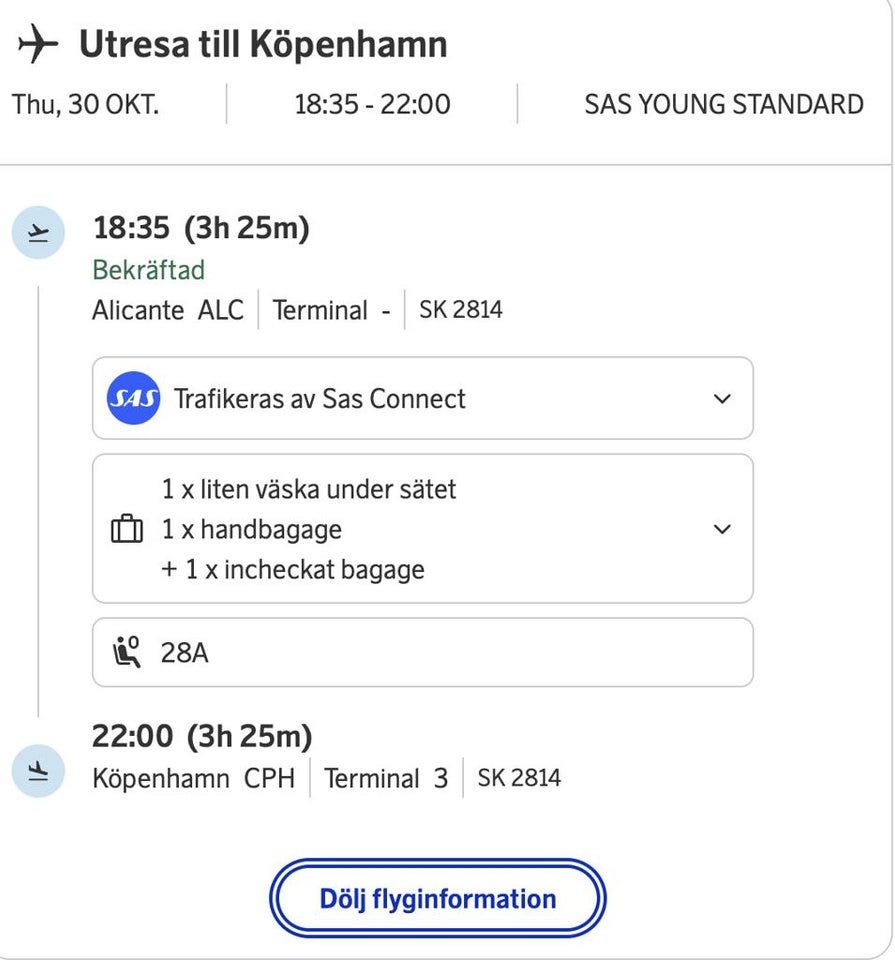Click the SAS airline logo
The width and height of the screenshot is (895, 960).
(x=133, y=398)
